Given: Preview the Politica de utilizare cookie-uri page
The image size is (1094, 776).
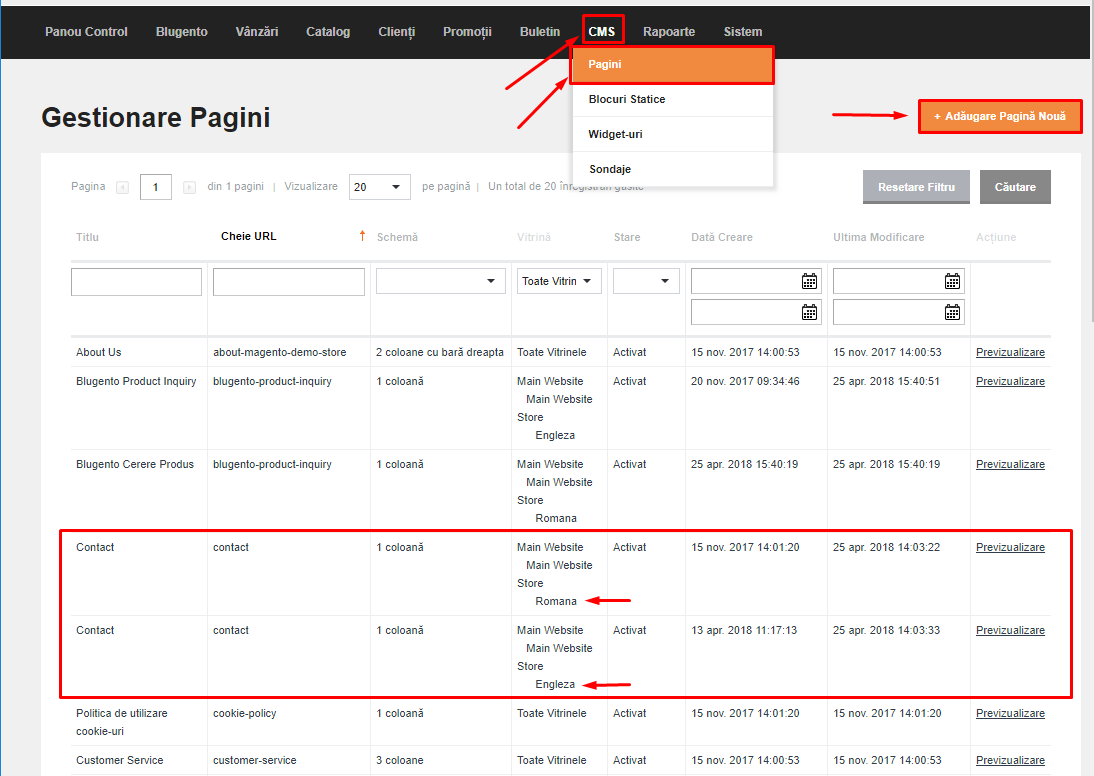Looking at the screenshot, I should click(1010, 713).
